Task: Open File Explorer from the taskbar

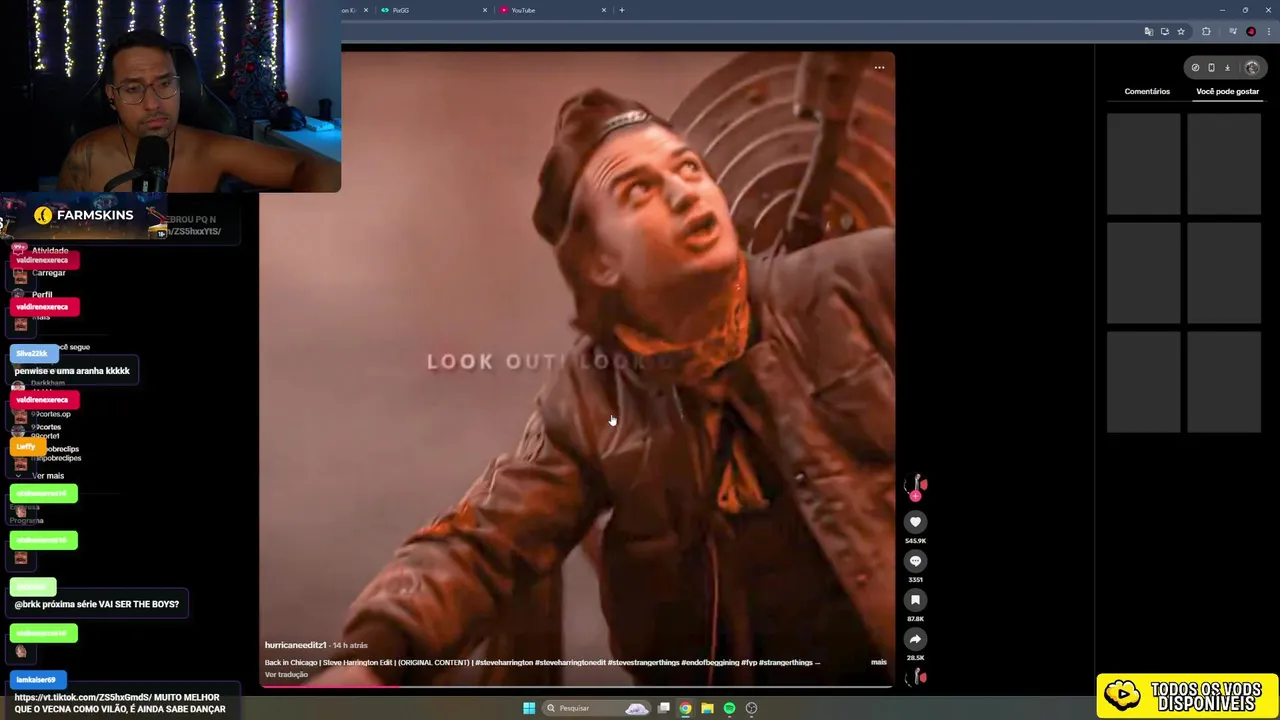Action: (707, 708)
